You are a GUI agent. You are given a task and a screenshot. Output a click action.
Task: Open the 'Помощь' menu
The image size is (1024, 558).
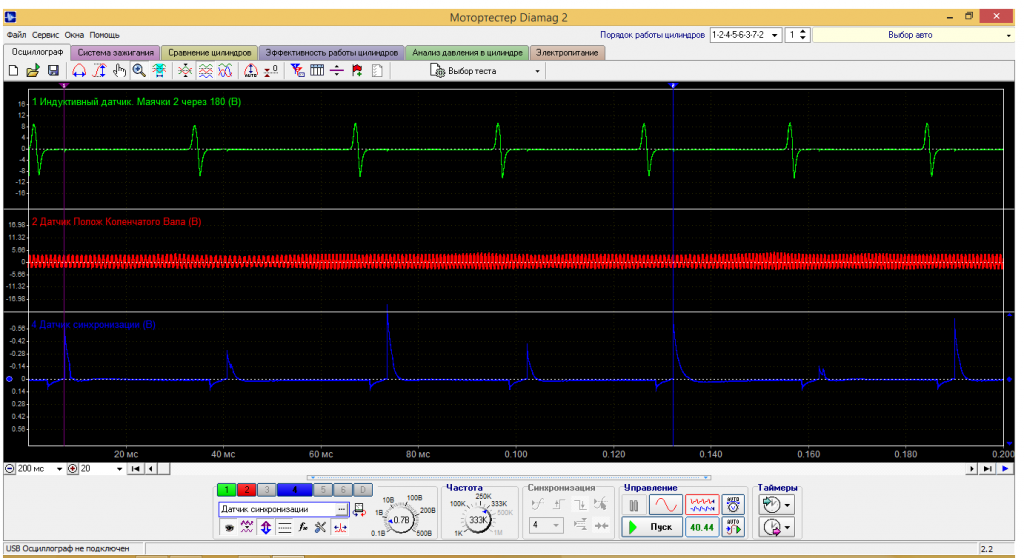click(x=104, y=35)
